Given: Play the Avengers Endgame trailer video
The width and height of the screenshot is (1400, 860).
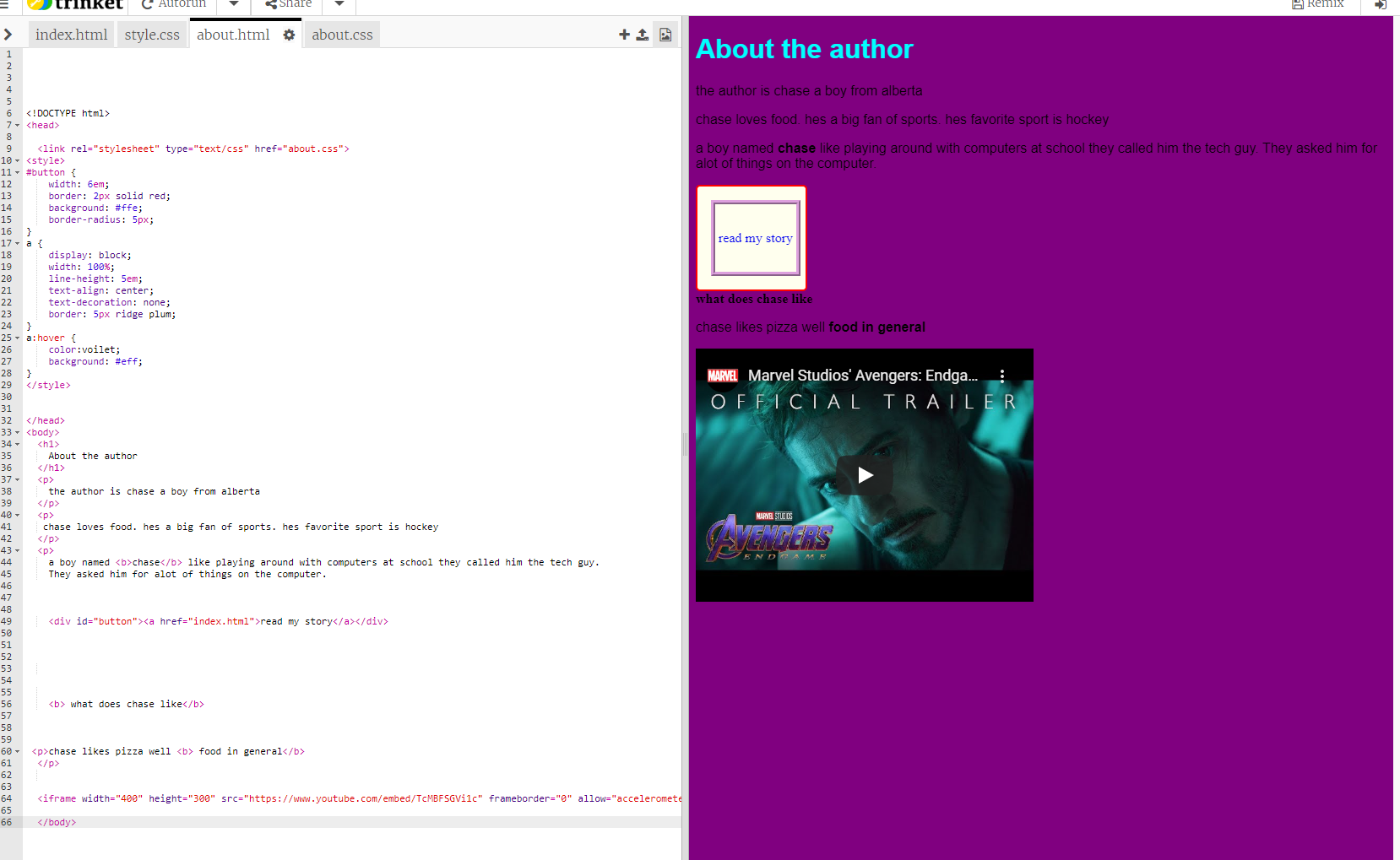Looking at the screenshot, I should pos(864,475).
